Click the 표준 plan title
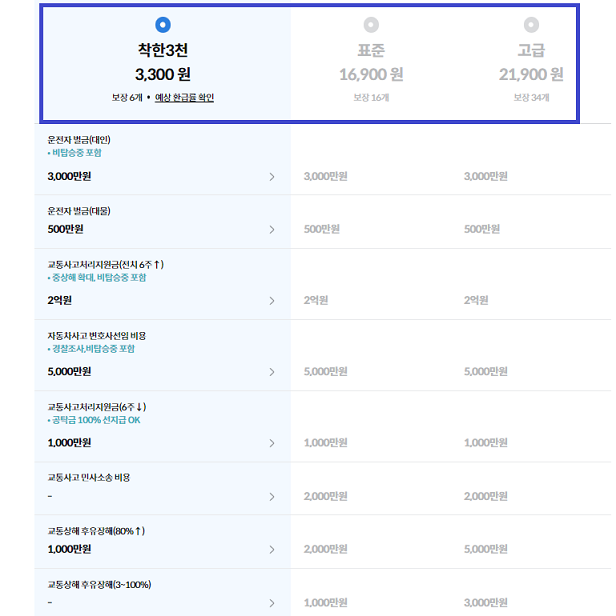Viewport: 616px width, 616px height. 371,50
